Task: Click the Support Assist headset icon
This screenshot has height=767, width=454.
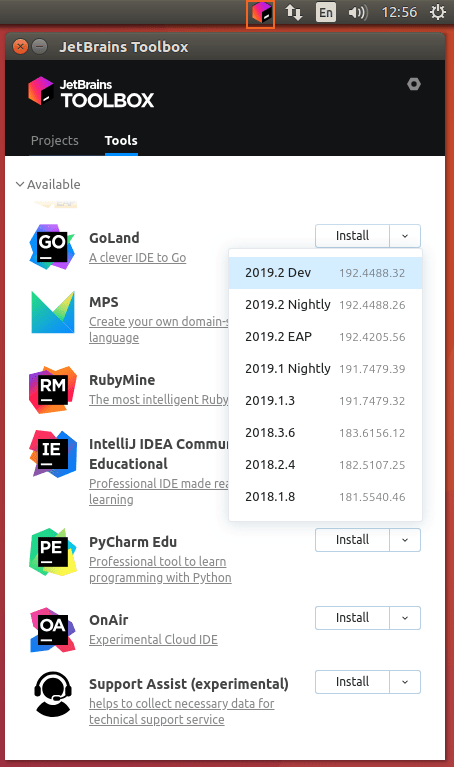Action: tap(53, 694)
